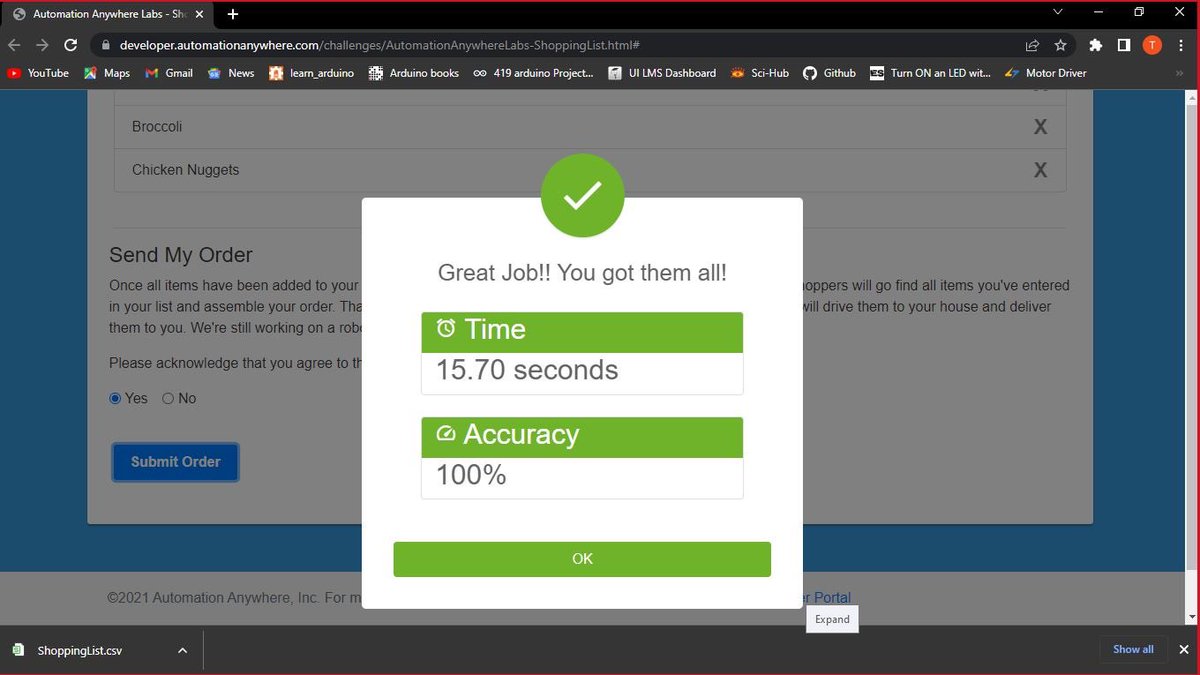Click the OK button in the dialog
This screenshot has width=1200, height=675.
tap(582, 559)
